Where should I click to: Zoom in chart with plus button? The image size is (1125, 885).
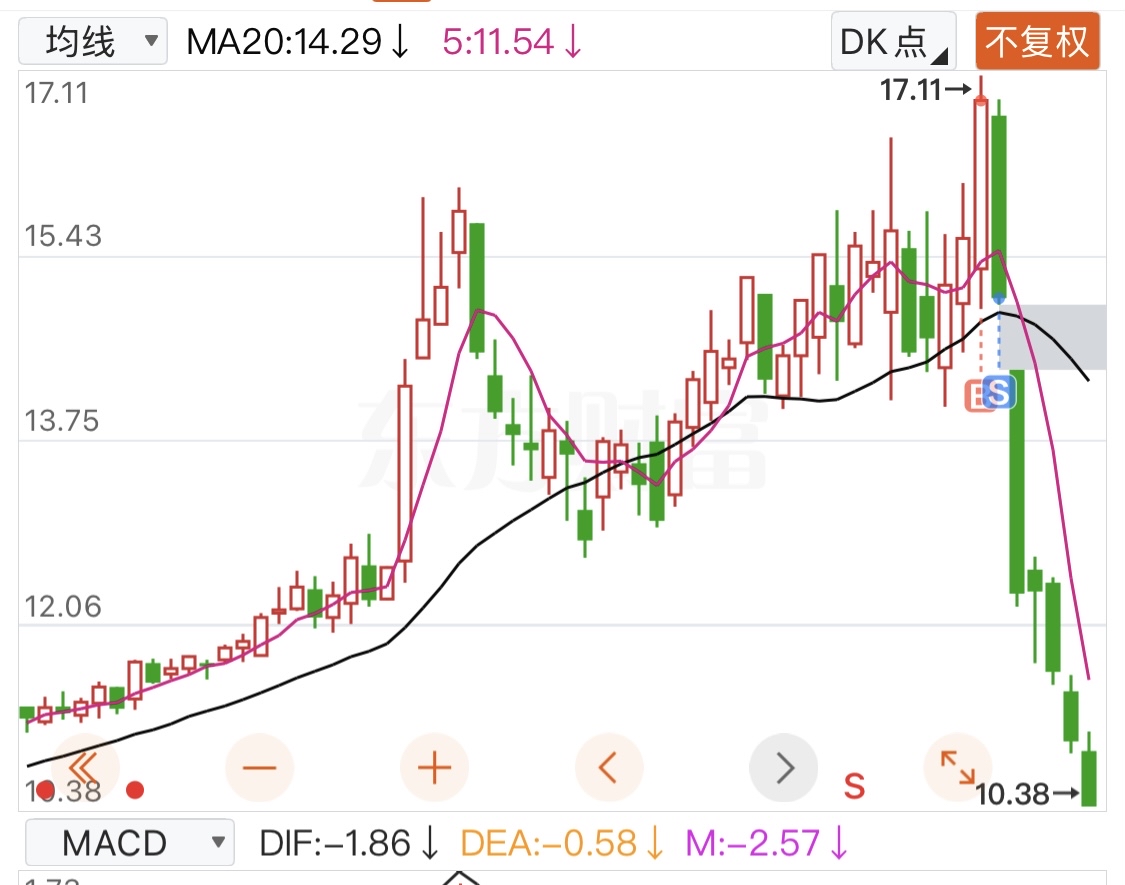435,767
